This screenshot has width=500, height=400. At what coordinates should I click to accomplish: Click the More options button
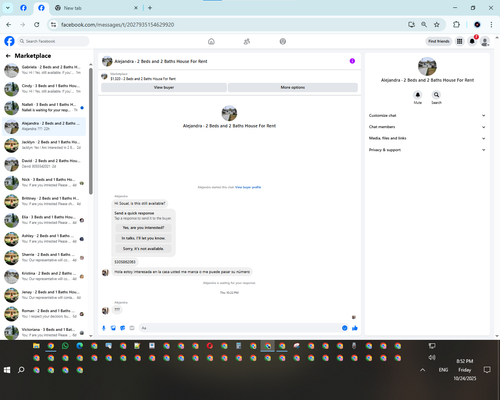point(293,87)
